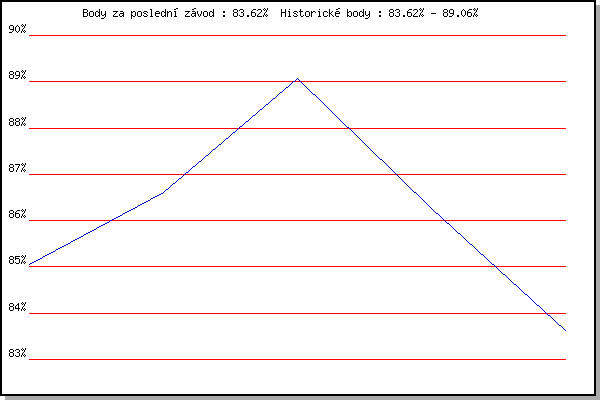The width and height of the screenshot is (600, 400).
Task: Select the 83% y-axis label
Action: (17, 353)
